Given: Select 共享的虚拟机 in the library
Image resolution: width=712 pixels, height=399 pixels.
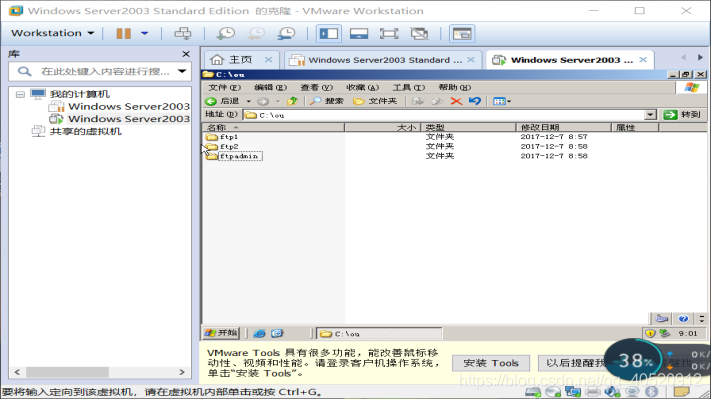Looking at the screenshot, I should (x=85, y=131).
